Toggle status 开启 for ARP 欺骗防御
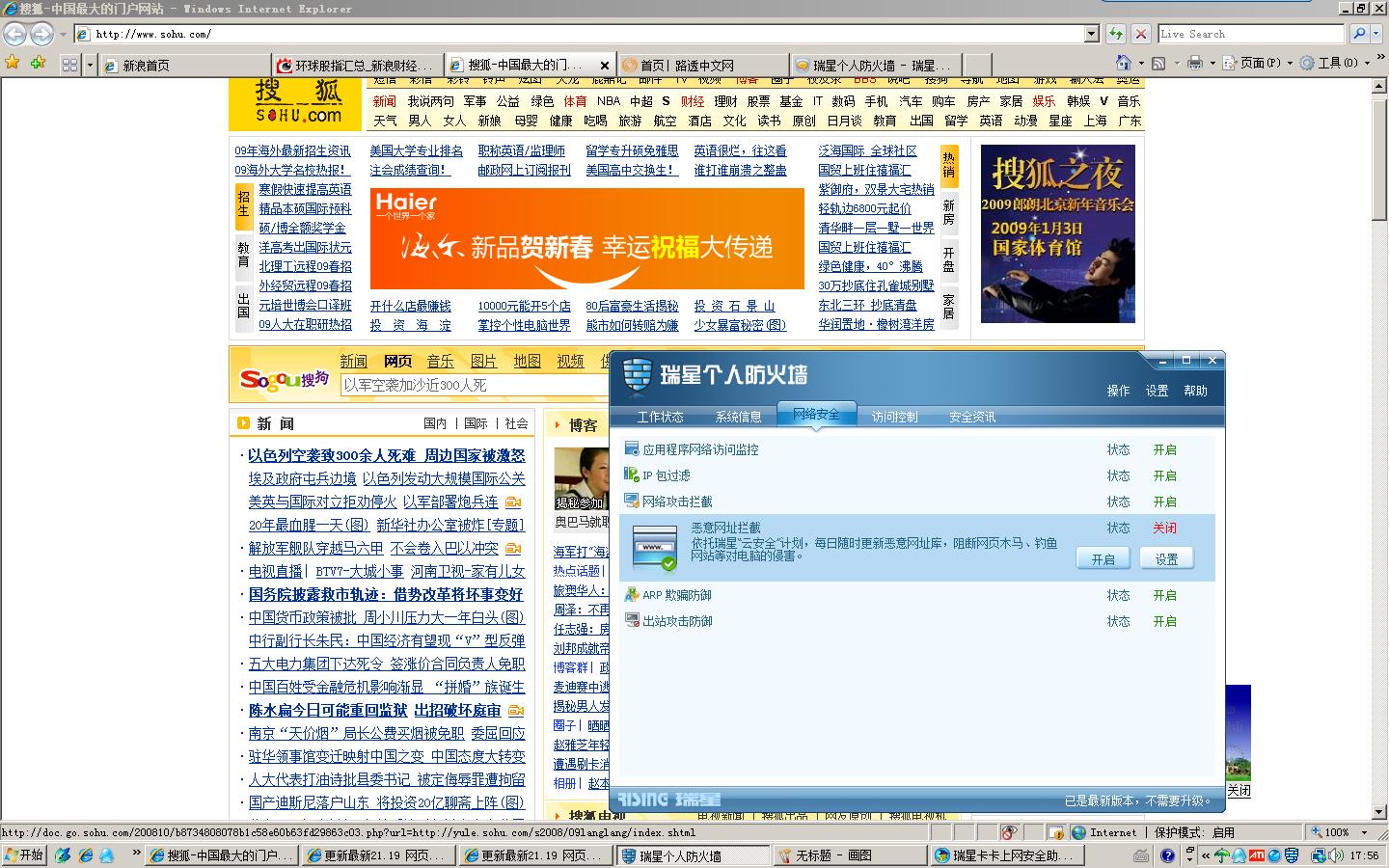 (x=1164, y=595)
